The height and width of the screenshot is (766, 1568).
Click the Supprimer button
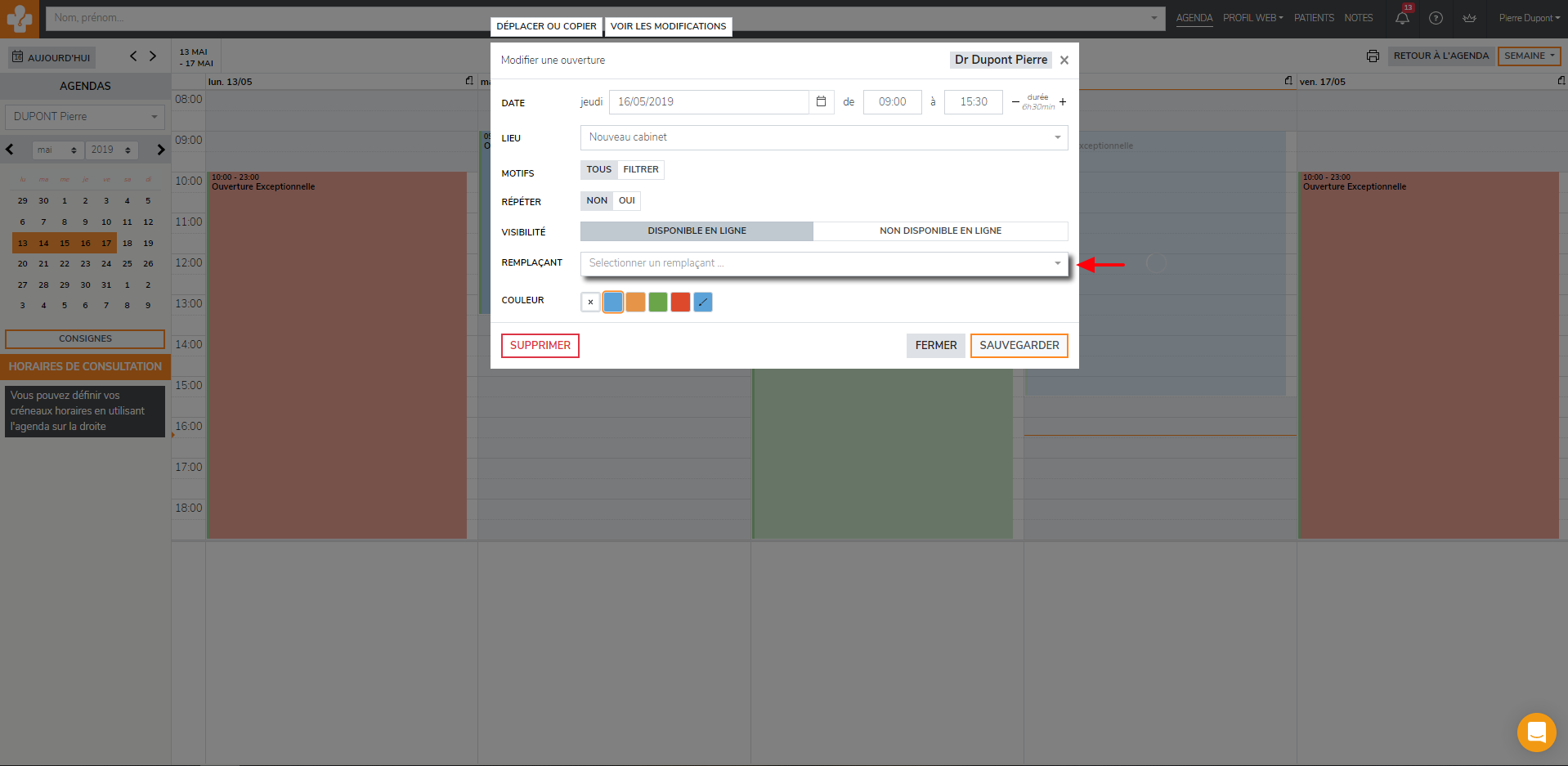pyautogui.click(x=540, y=346)
